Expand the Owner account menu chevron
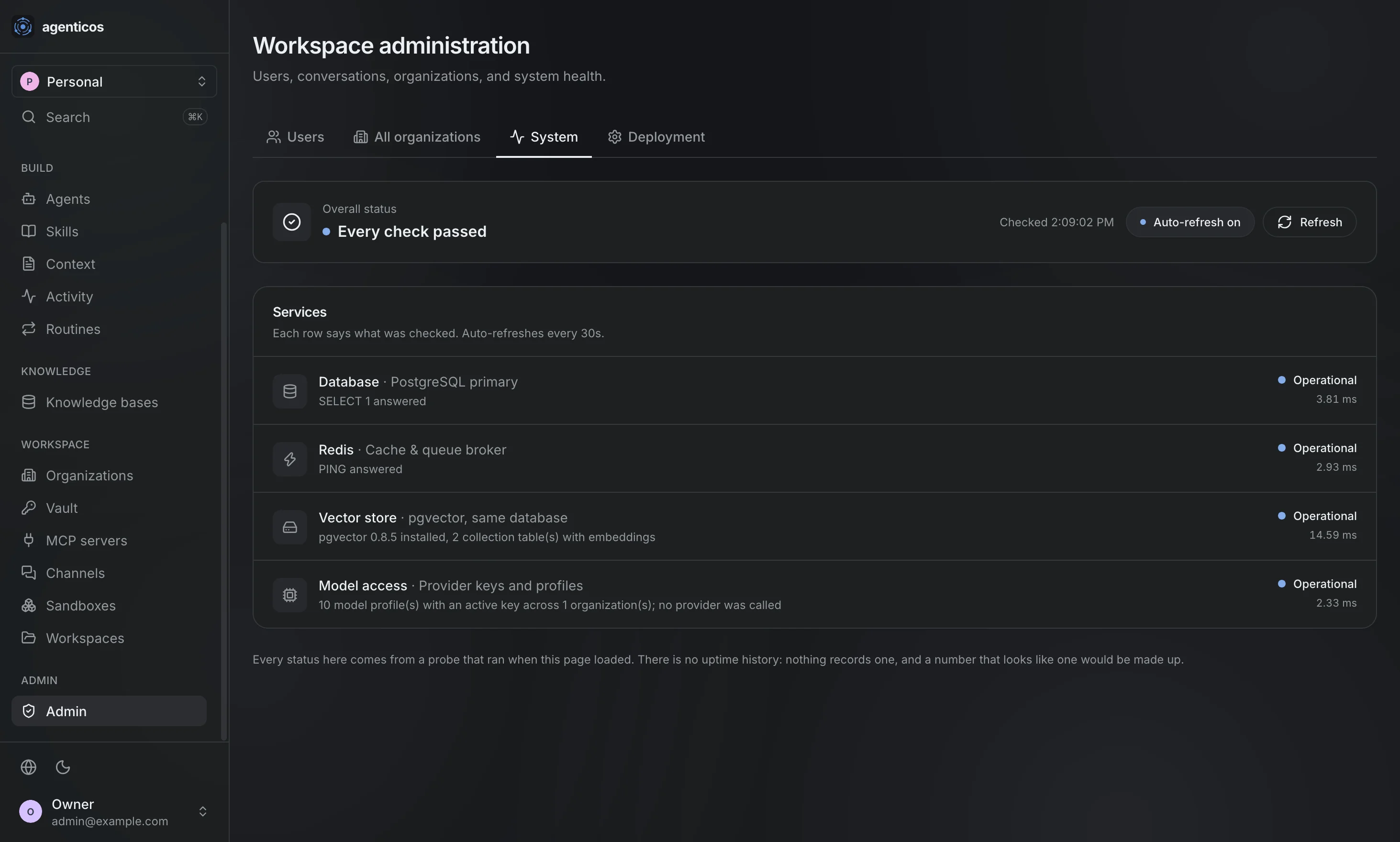This screenshot has width=1400, height=842. pyautogui.click(x=202, y=811)
